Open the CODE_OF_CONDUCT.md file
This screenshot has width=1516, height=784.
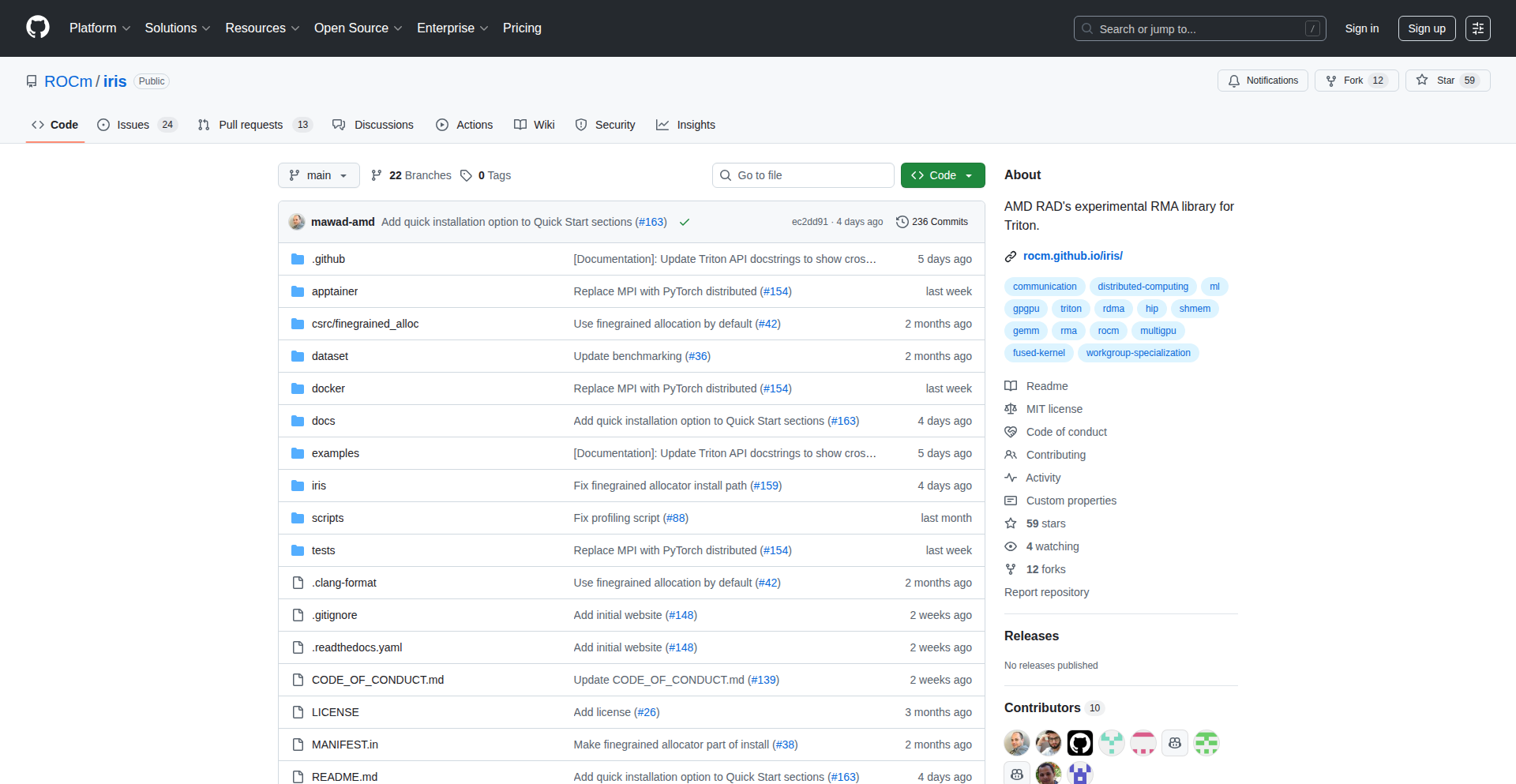(377, 680)
